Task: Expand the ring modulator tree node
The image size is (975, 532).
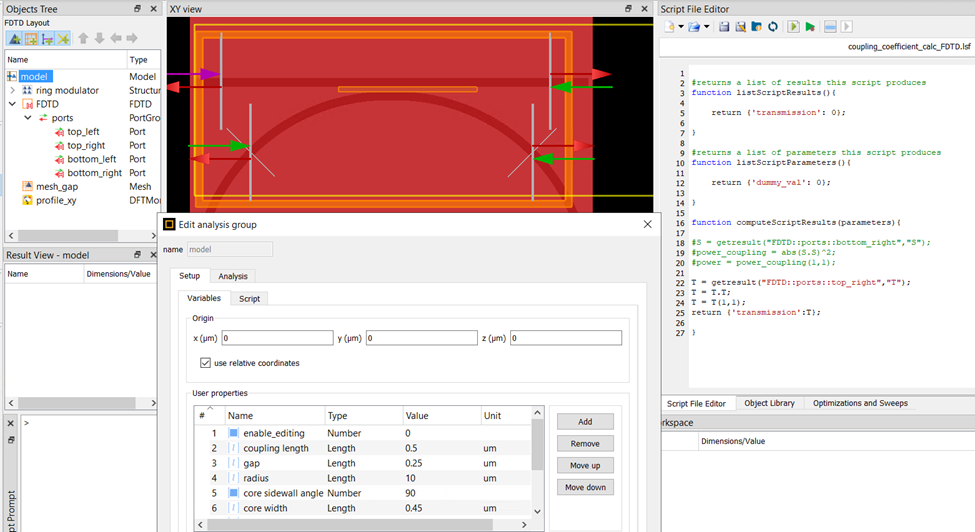Action: pos(13,90)
